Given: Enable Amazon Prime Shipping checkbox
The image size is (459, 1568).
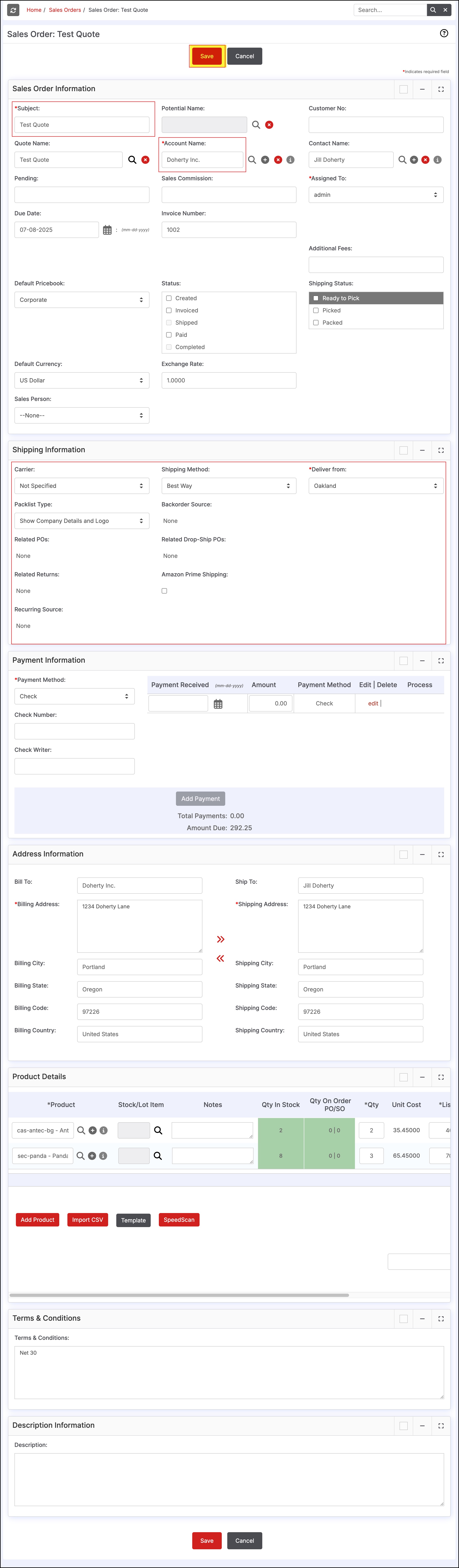Looking at the screenshot, I should (164, 591).
